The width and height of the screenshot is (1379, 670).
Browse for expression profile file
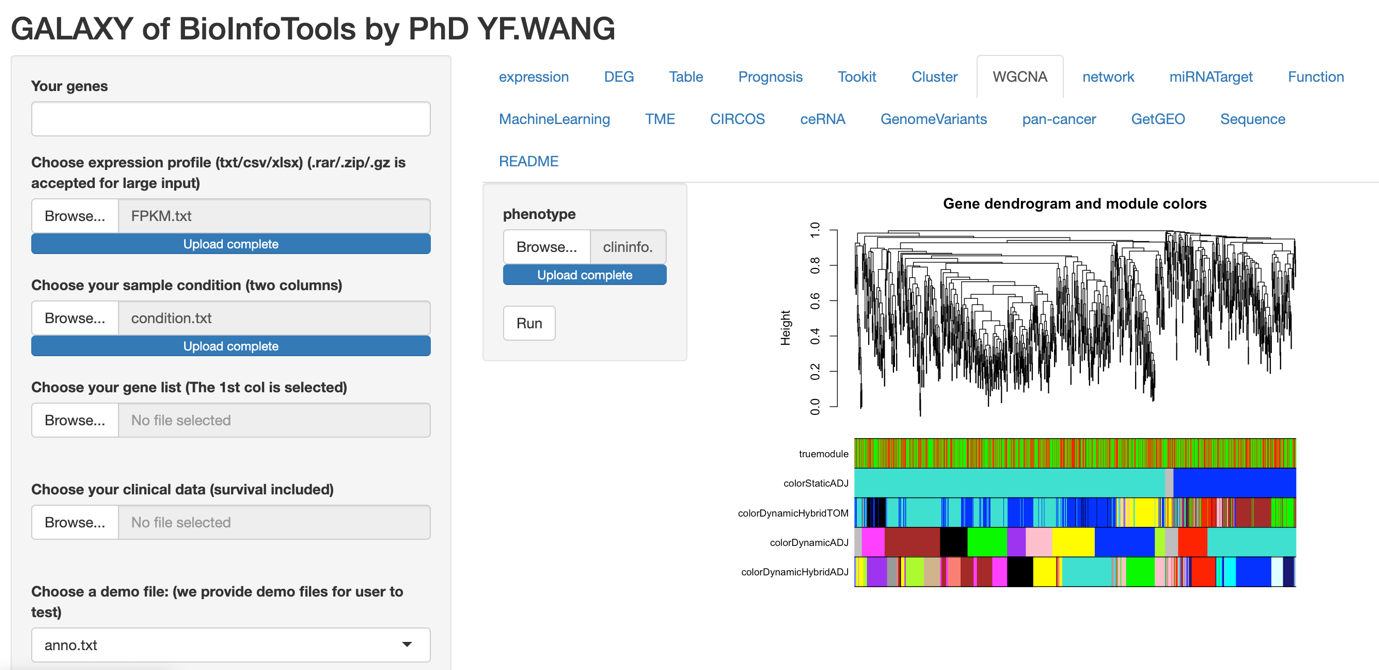[x=75, y=216]
